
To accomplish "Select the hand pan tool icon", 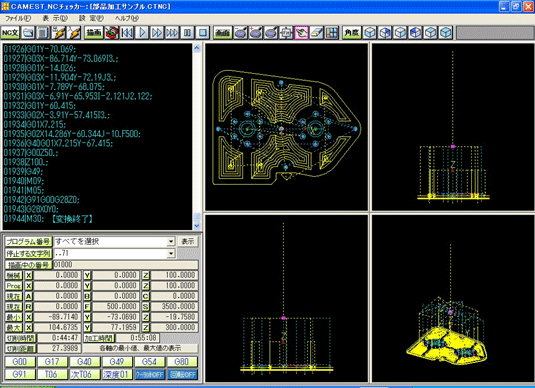I will pyautogui.click(x=301, y=33).
